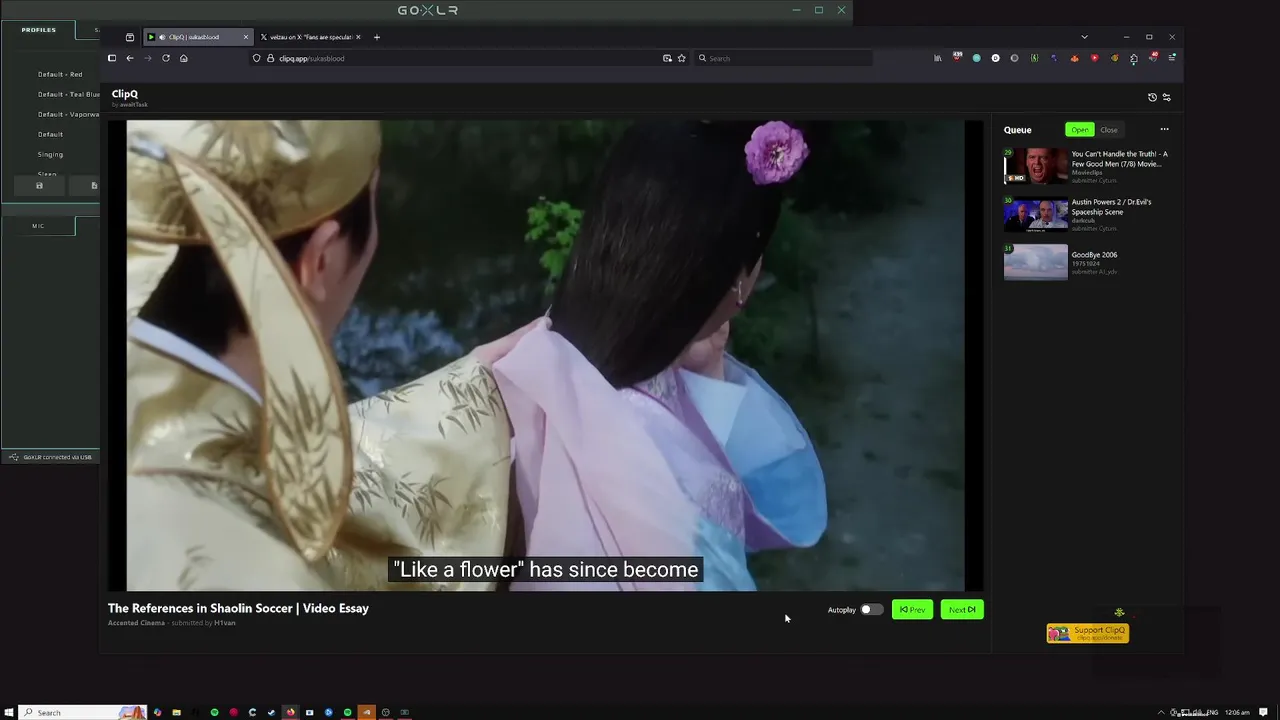Expand the list all tabs chevron
This screenshot has width=1280, height=720.
1084,37
